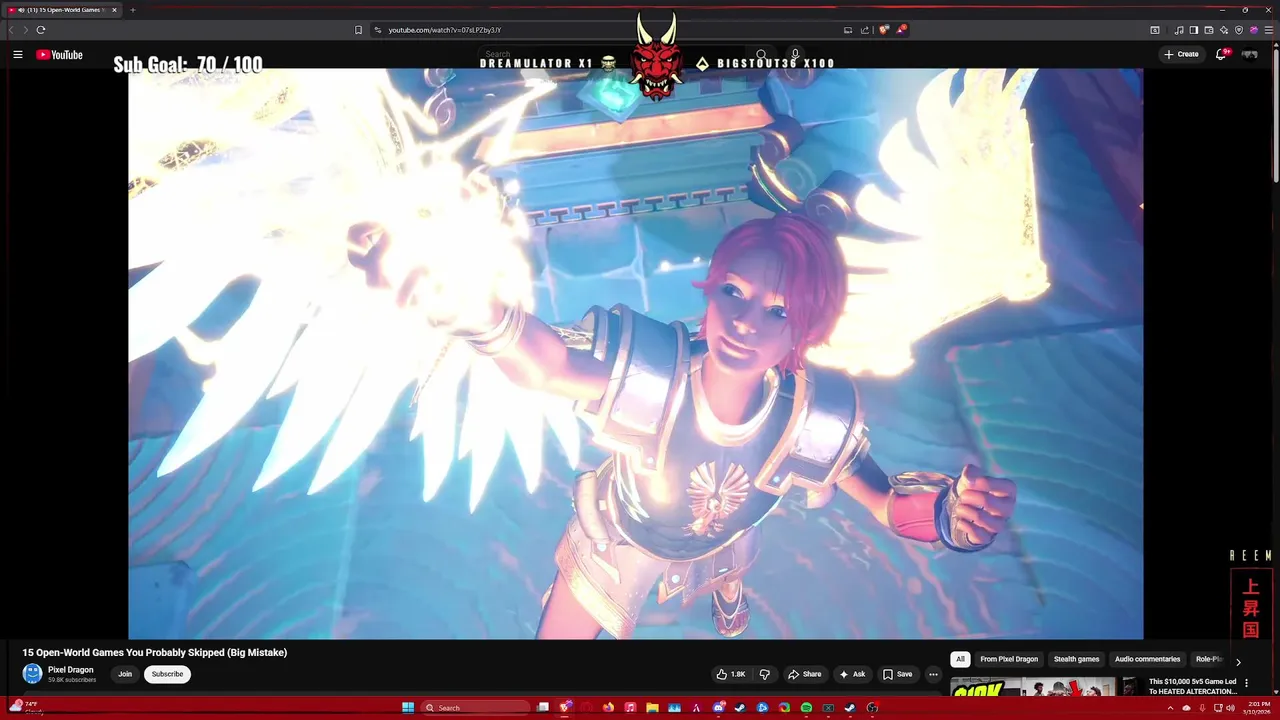Bookmark this page via the bookmark icon
The image size is (1280, 720).
359,30
